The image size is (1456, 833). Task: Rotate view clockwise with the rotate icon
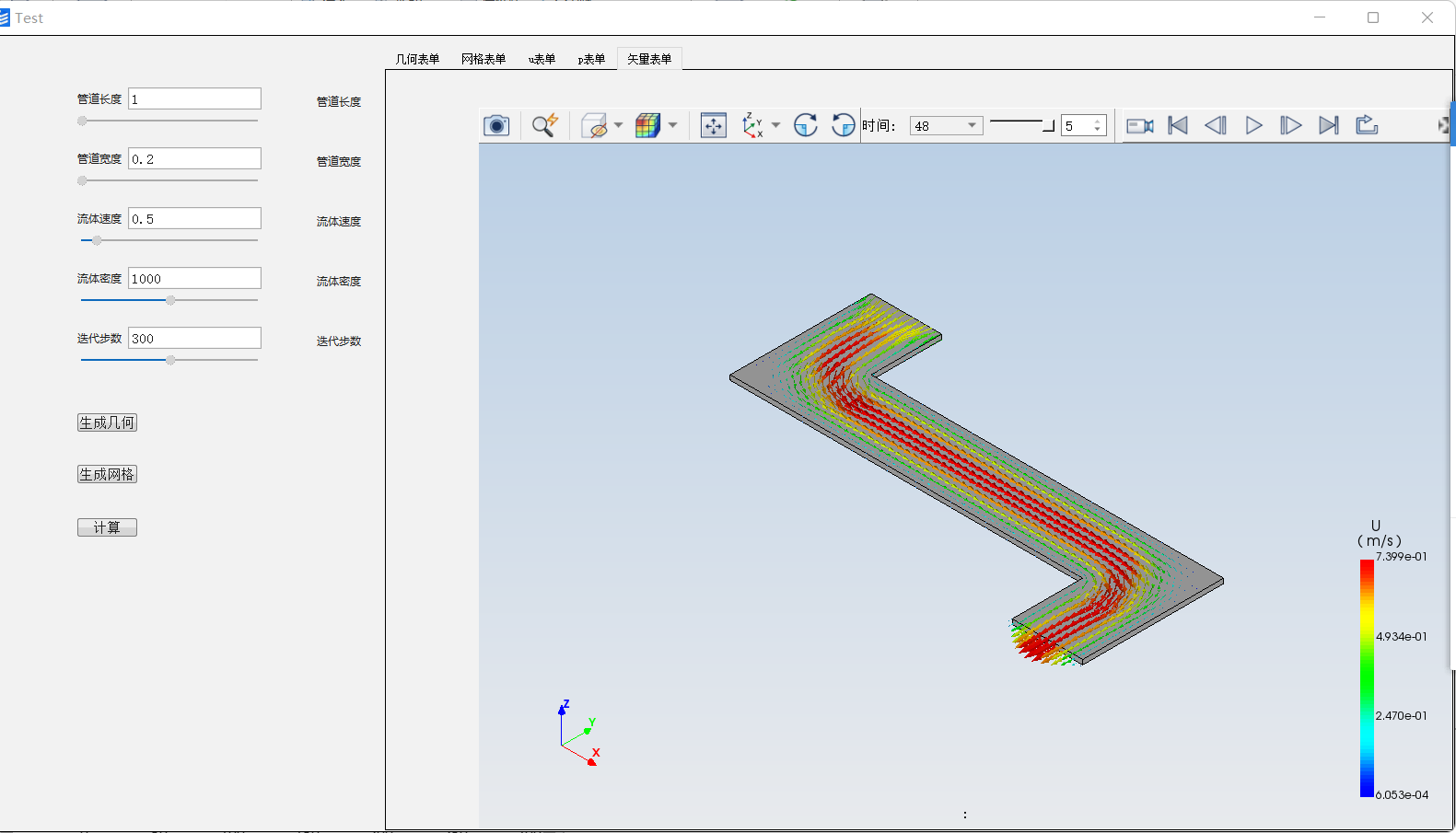coord(806,125)
